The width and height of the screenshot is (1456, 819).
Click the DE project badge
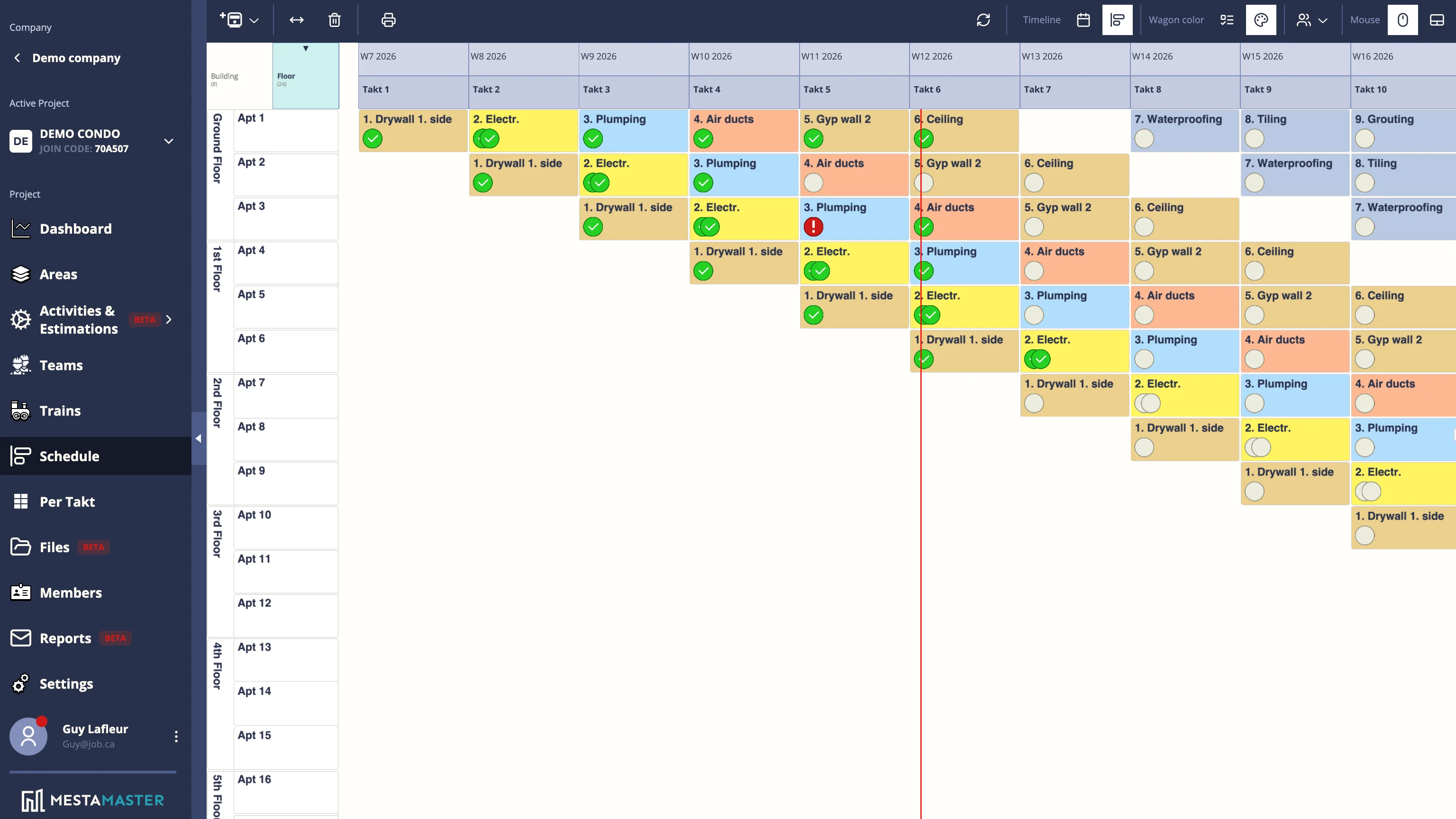21,141
